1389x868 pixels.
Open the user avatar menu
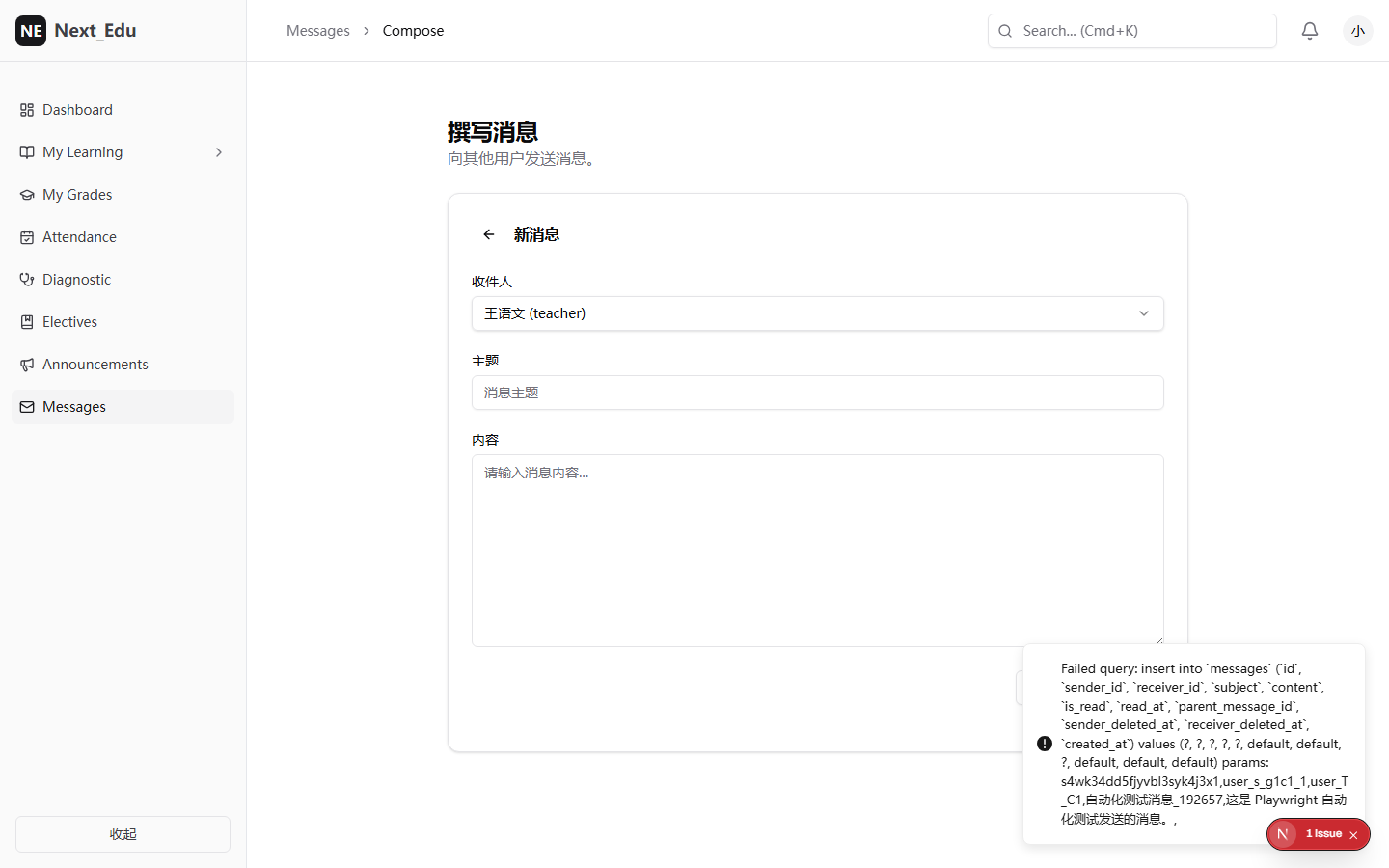pyautogui.click(x=1358, y=31)
